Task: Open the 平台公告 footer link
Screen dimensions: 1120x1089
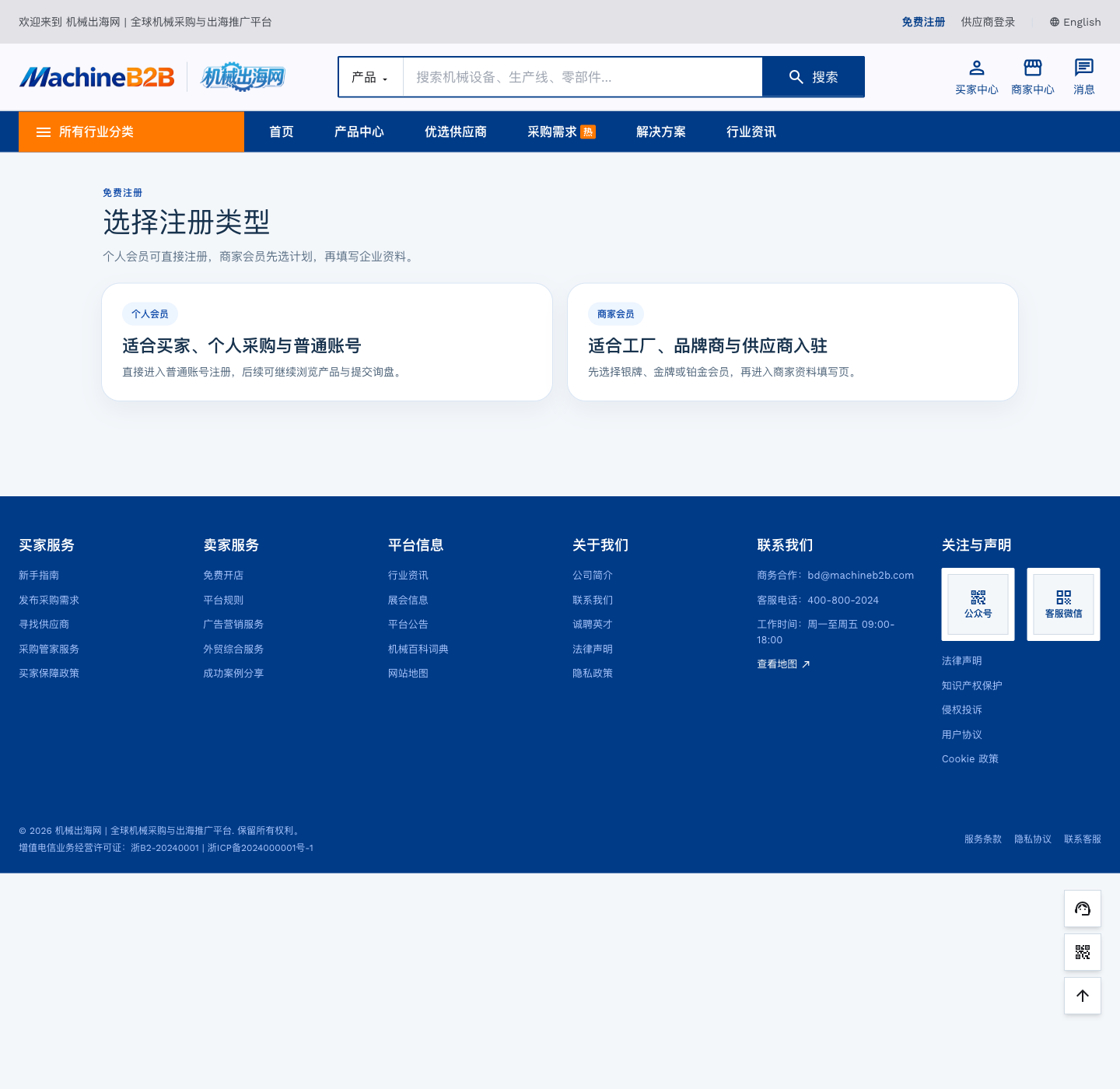Action: point(408,625)
